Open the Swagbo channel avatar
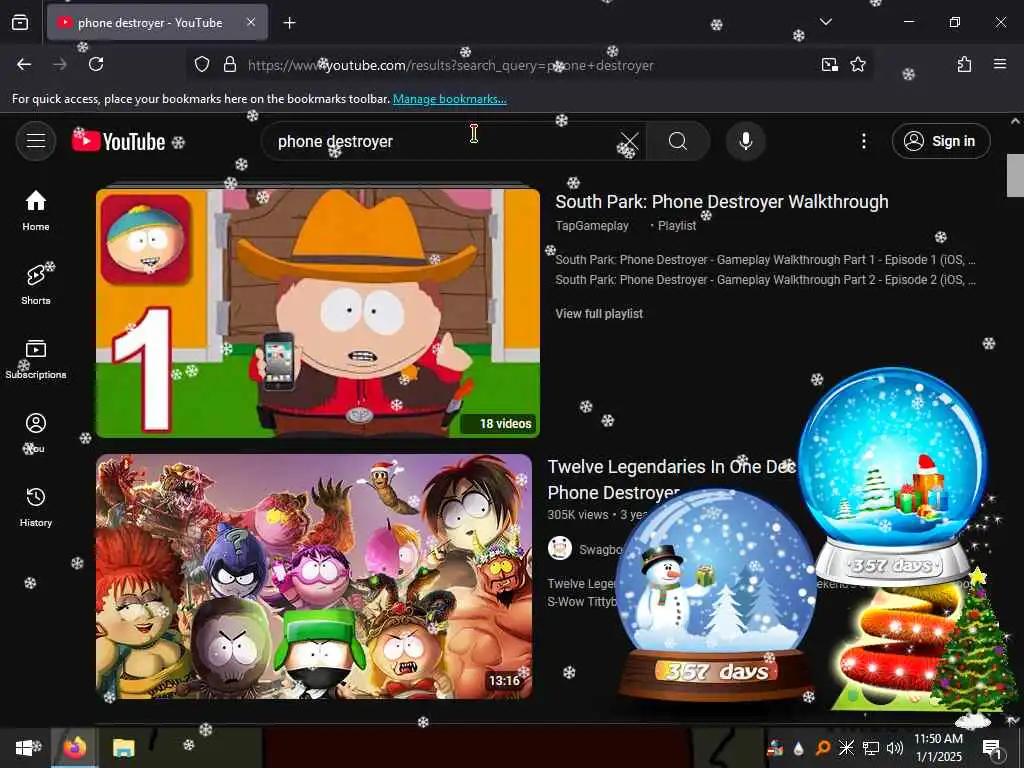 tap(560, 548)
